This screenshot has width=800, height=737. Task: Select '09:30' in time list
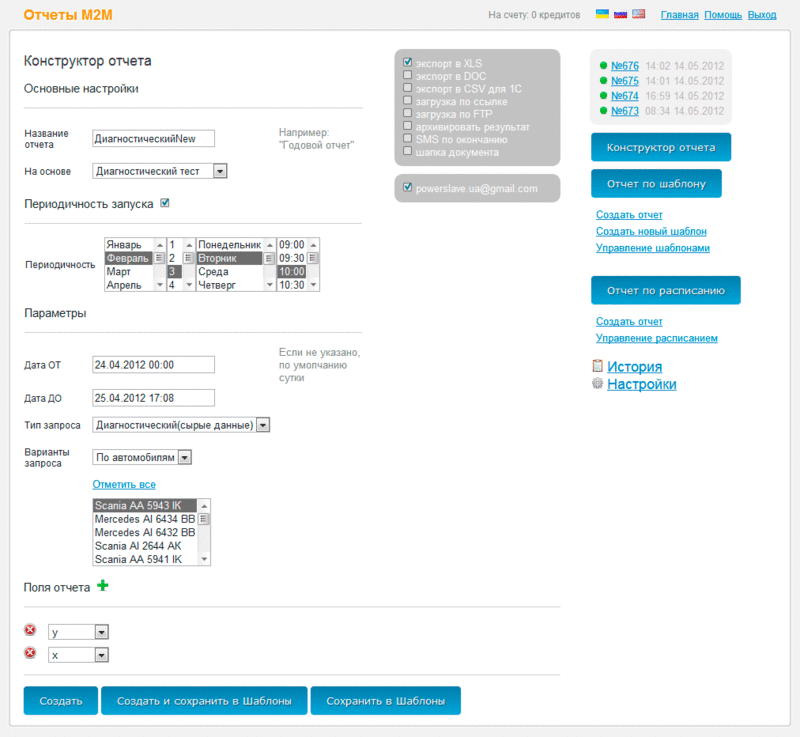pos(292,258)
